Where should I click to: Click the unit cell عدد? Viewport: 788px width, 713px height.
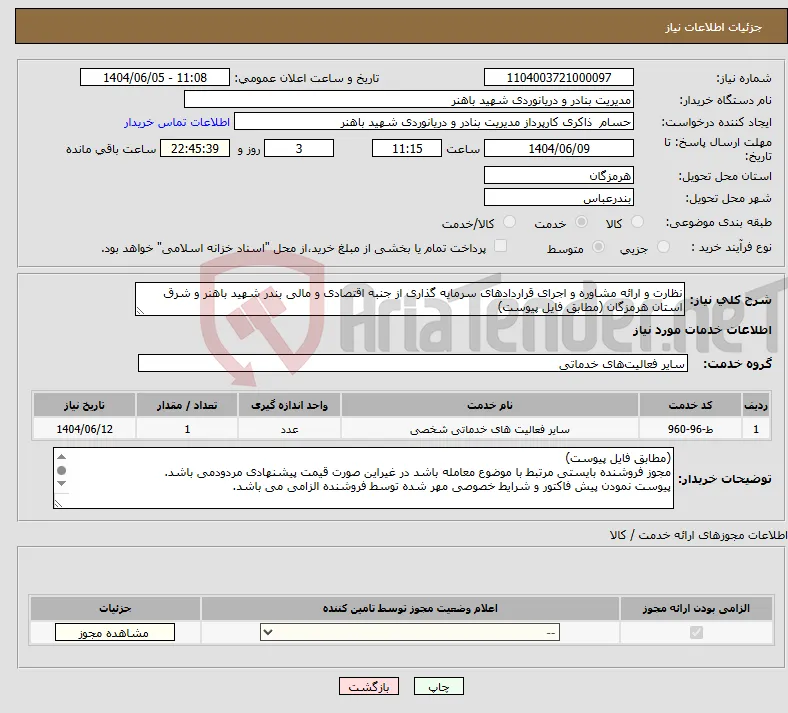point(289,429)
